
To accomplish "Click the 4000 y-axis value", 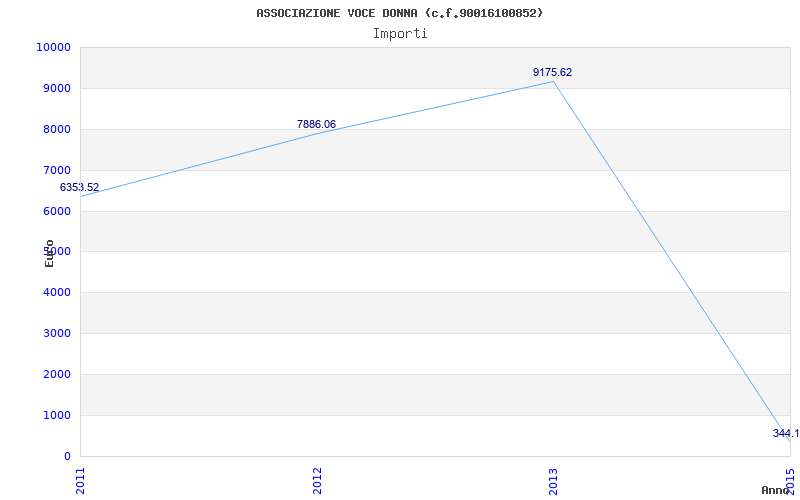I will pos(56,292).
